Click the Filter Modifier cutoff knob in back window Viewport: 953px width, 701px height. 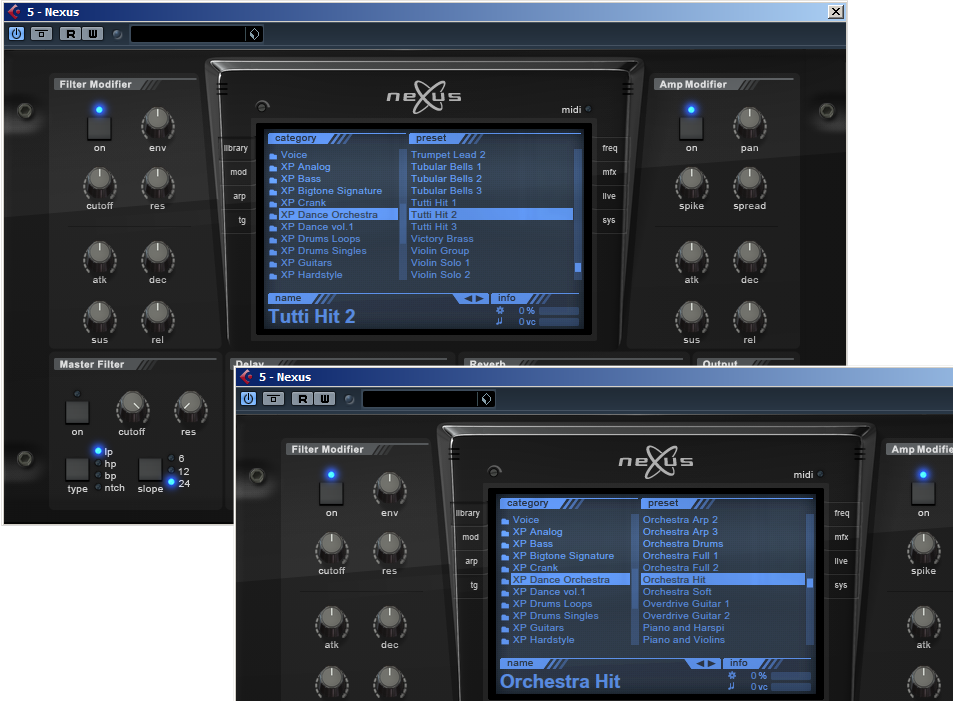(x=99, y=183)
